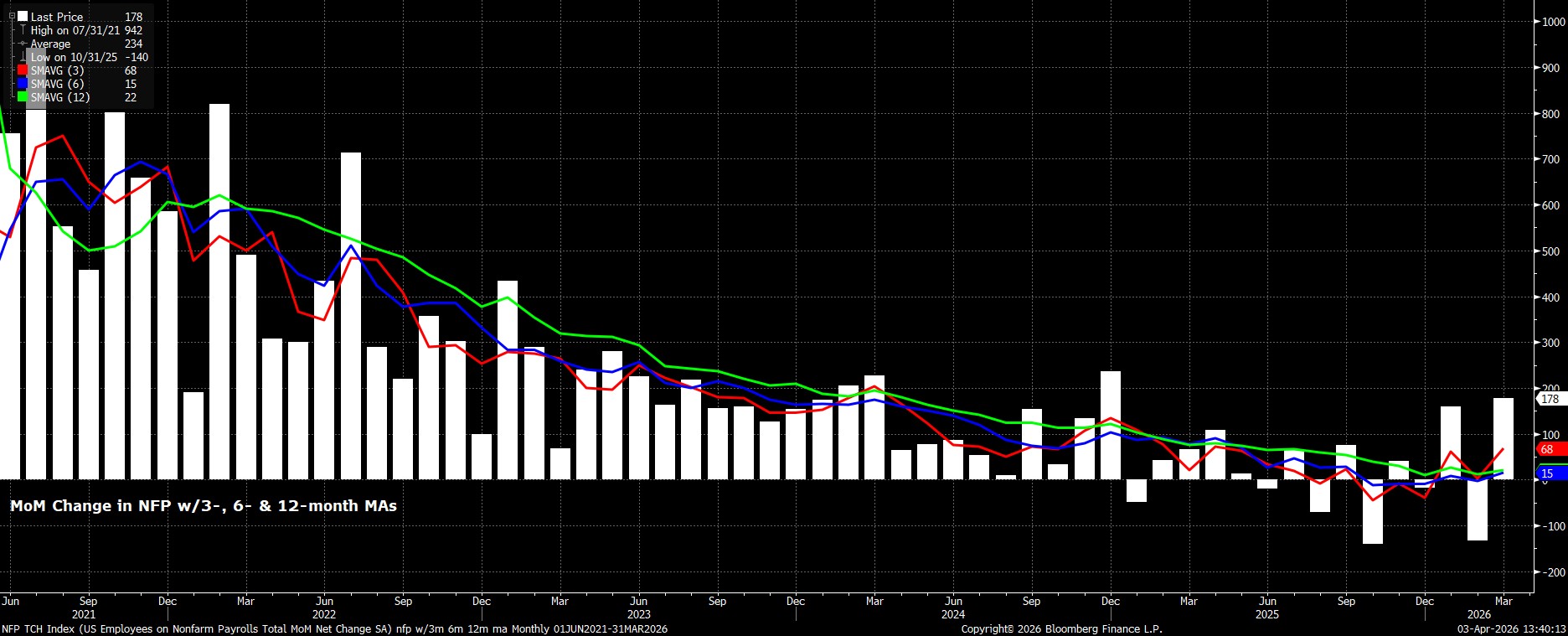Screen dimensions: 1568x636
Task: Click the Mar 2026 bar at far right
Action: click(1504, 438)
